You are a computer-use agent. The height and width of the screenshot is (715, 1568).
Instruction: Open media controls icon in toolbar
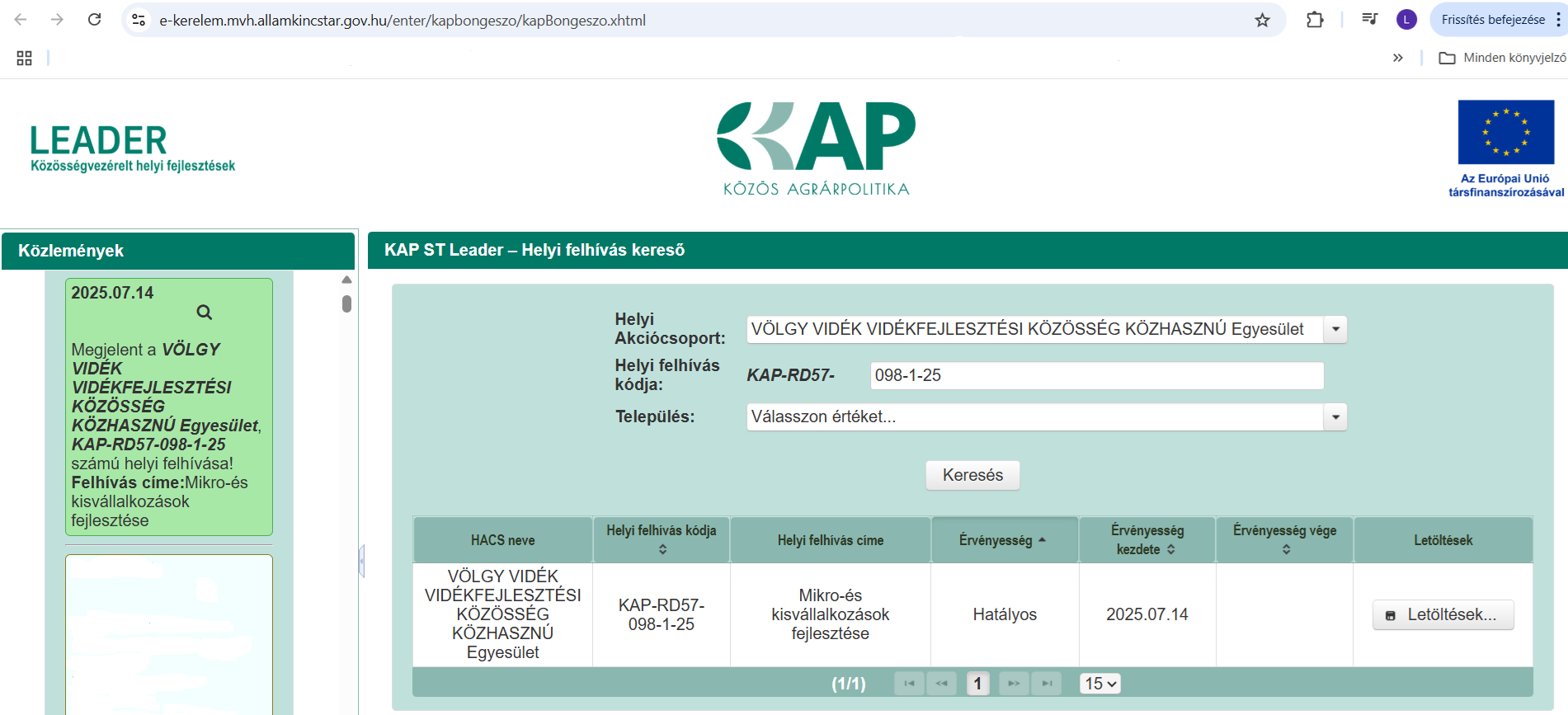click(1369, 19)
